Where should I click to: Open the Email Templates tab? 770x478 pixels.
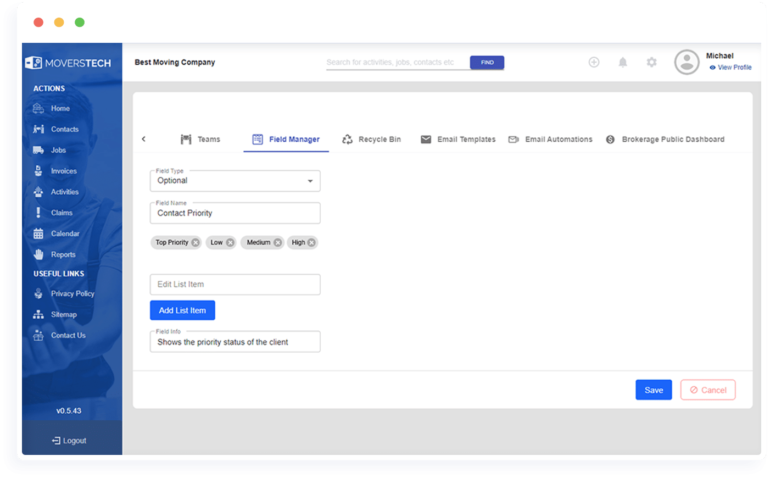(x=458, y=140)
